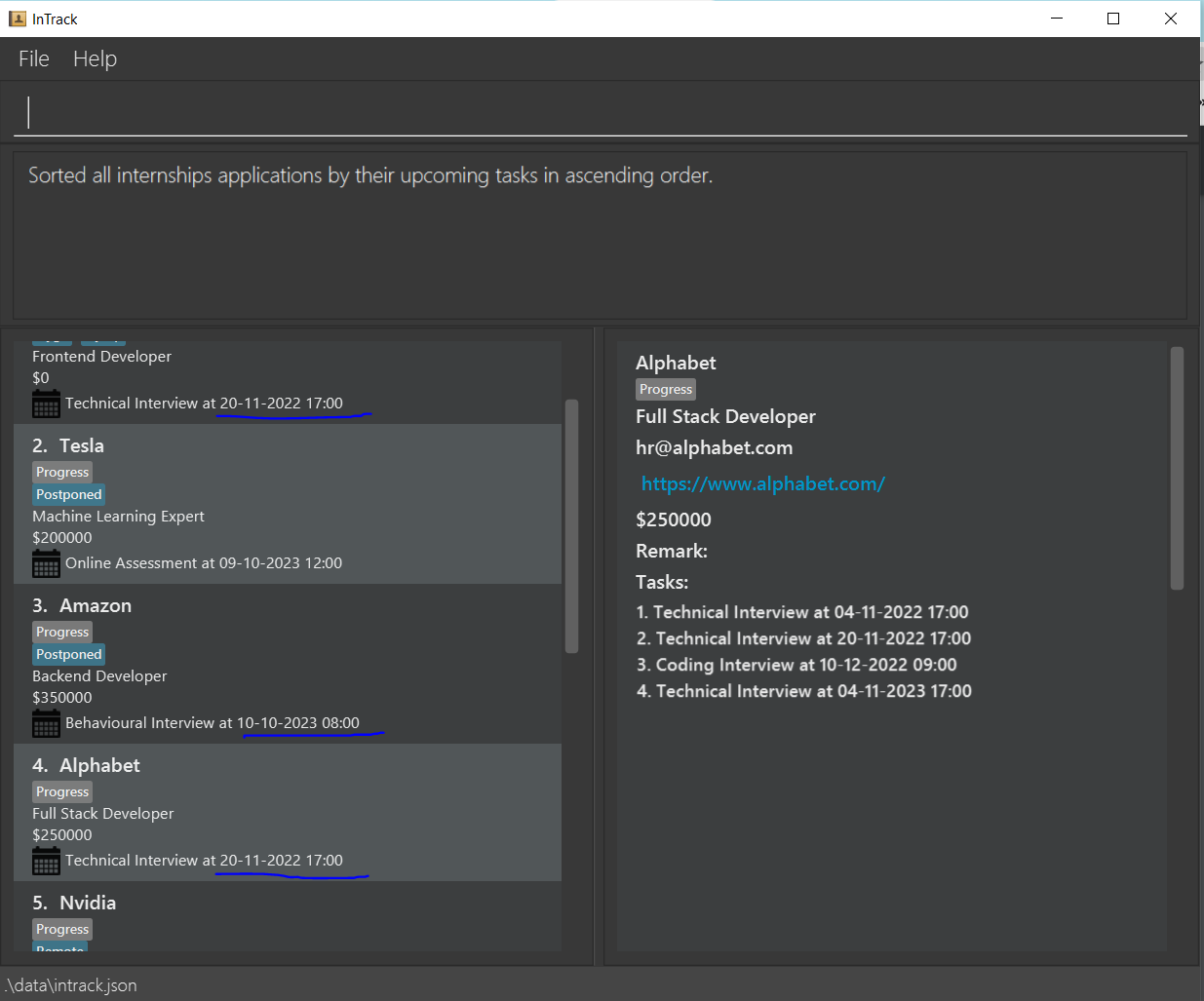Click the Alphabet title in details panel
The height and width of the screenshot is (1001, 1204).
coord(676,363)
